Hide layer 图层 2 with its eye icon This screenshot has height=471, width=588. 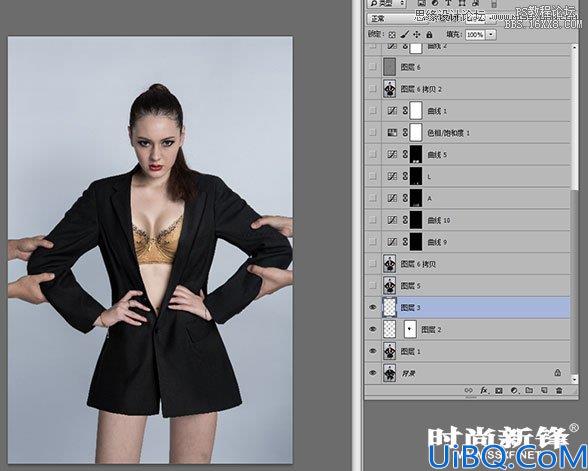[372, 329]
